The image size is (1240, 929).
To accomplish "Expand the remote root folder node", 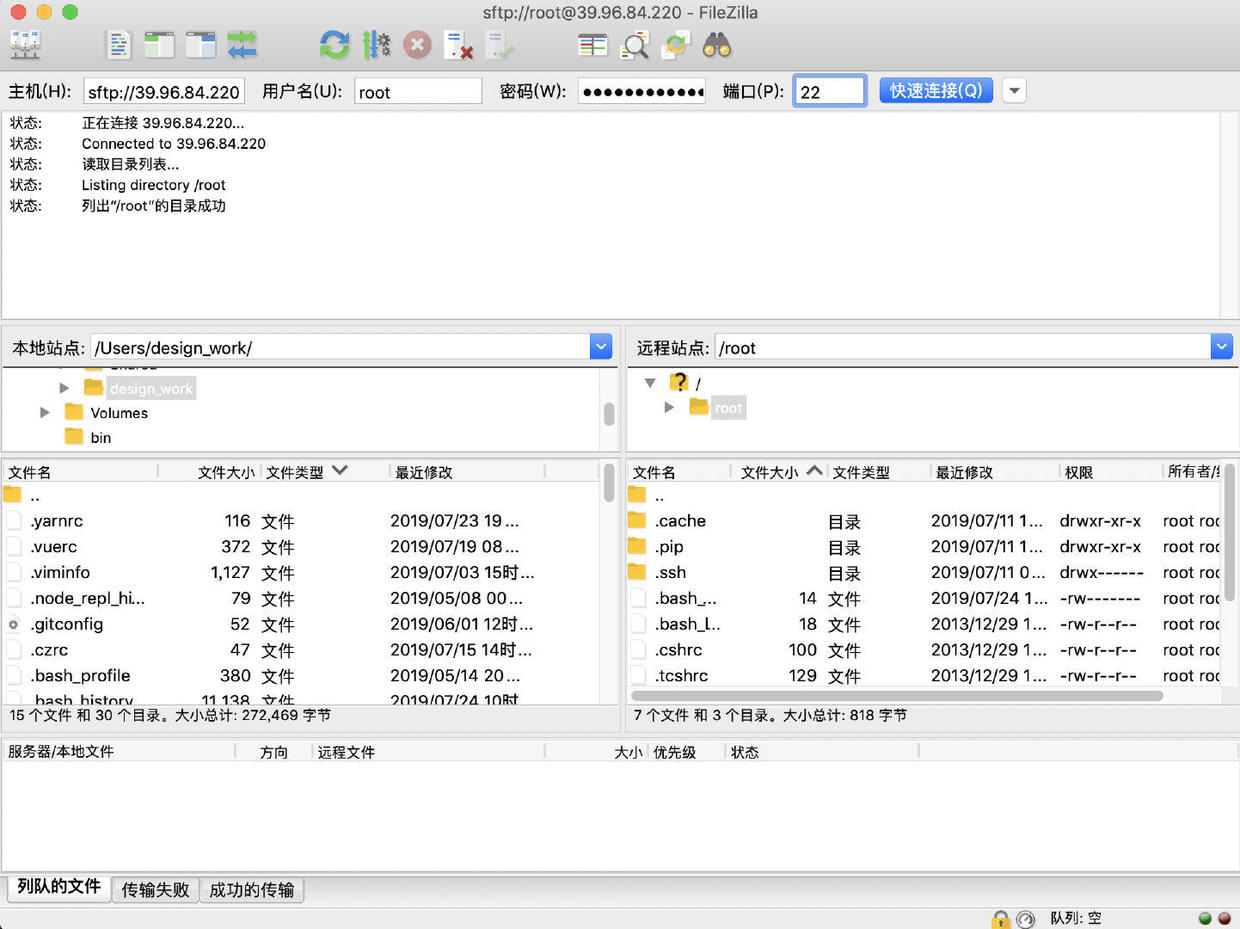I will pos(670,407).
